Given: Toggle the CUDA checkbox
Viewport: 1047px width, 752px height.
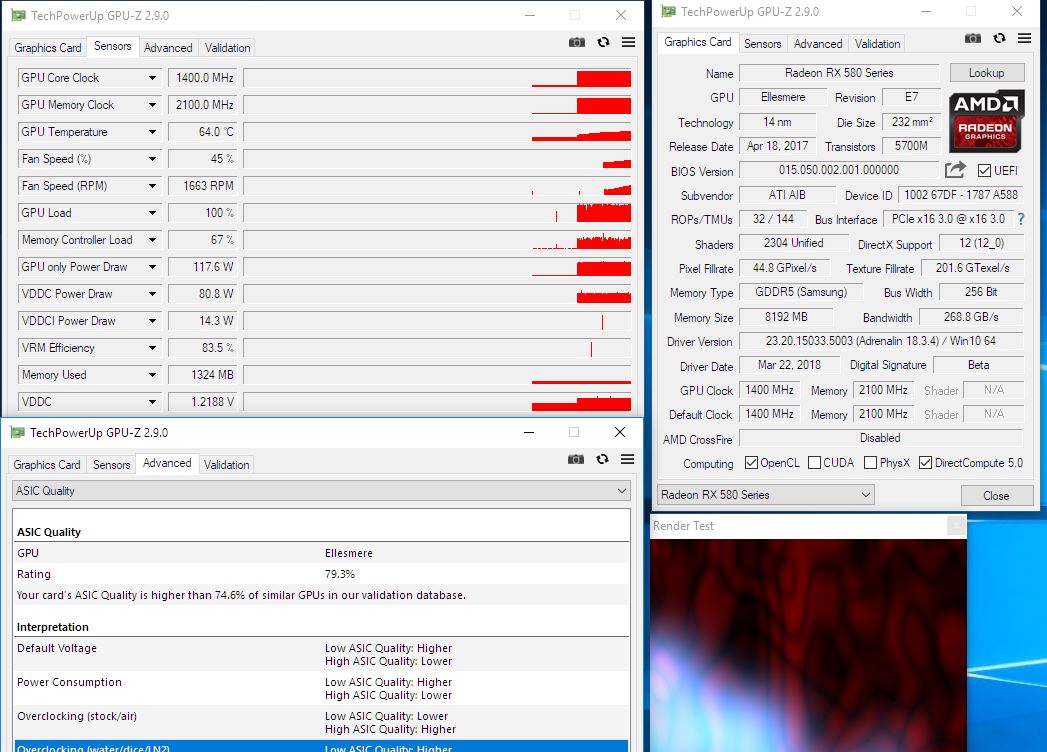Looking at the screenshot, I should tap(814, 463).
